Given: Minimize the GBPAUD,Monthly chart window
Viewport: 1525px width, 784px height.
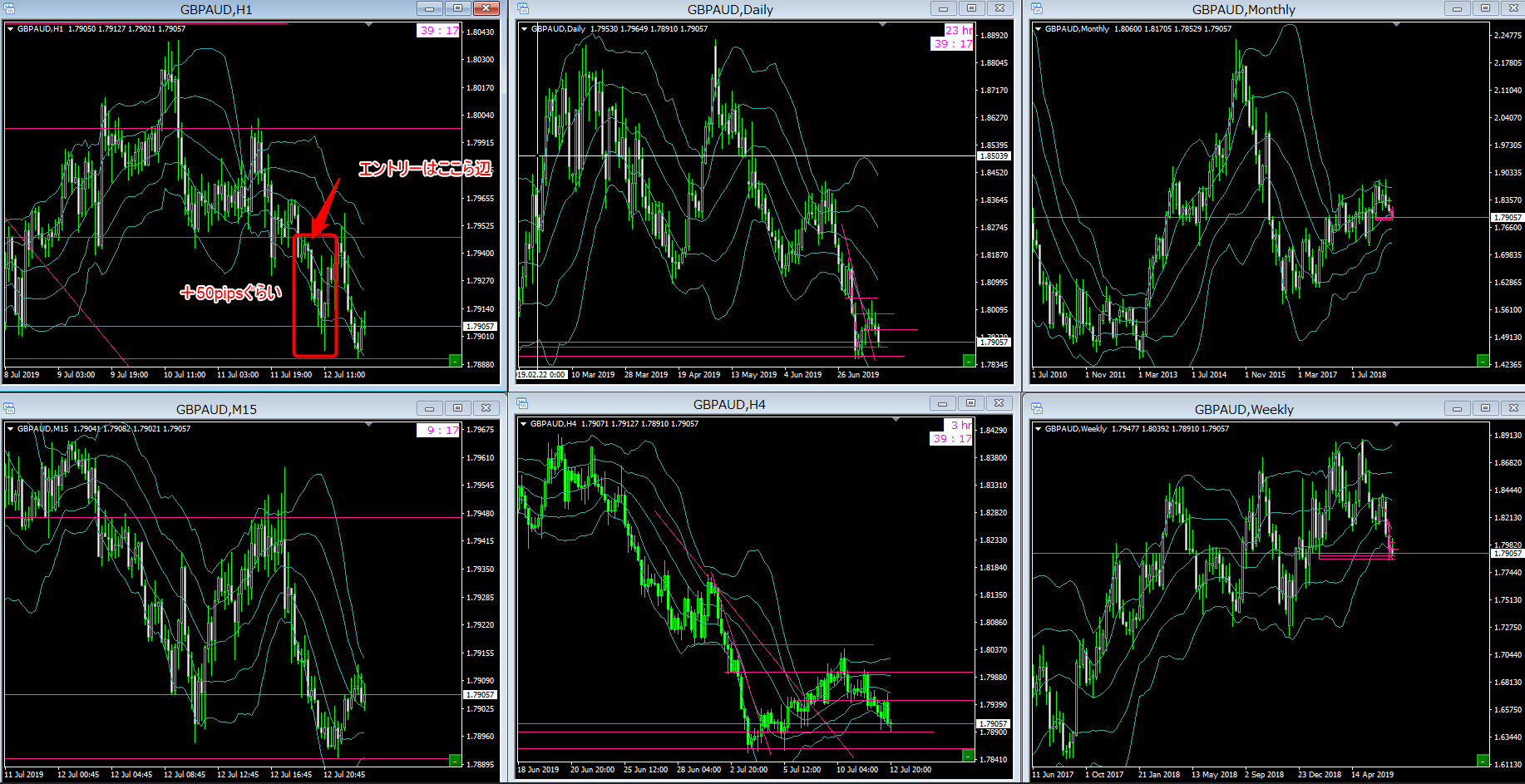Looking at the screenshot, I should coord(1457,8).
